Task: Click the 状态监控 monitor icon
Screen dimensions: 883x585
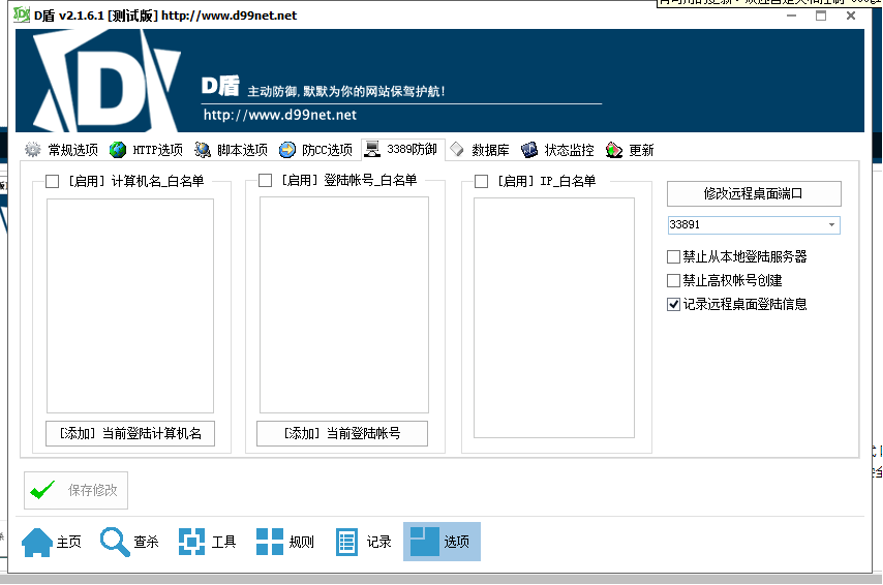Action: click(x=529, y=150)
